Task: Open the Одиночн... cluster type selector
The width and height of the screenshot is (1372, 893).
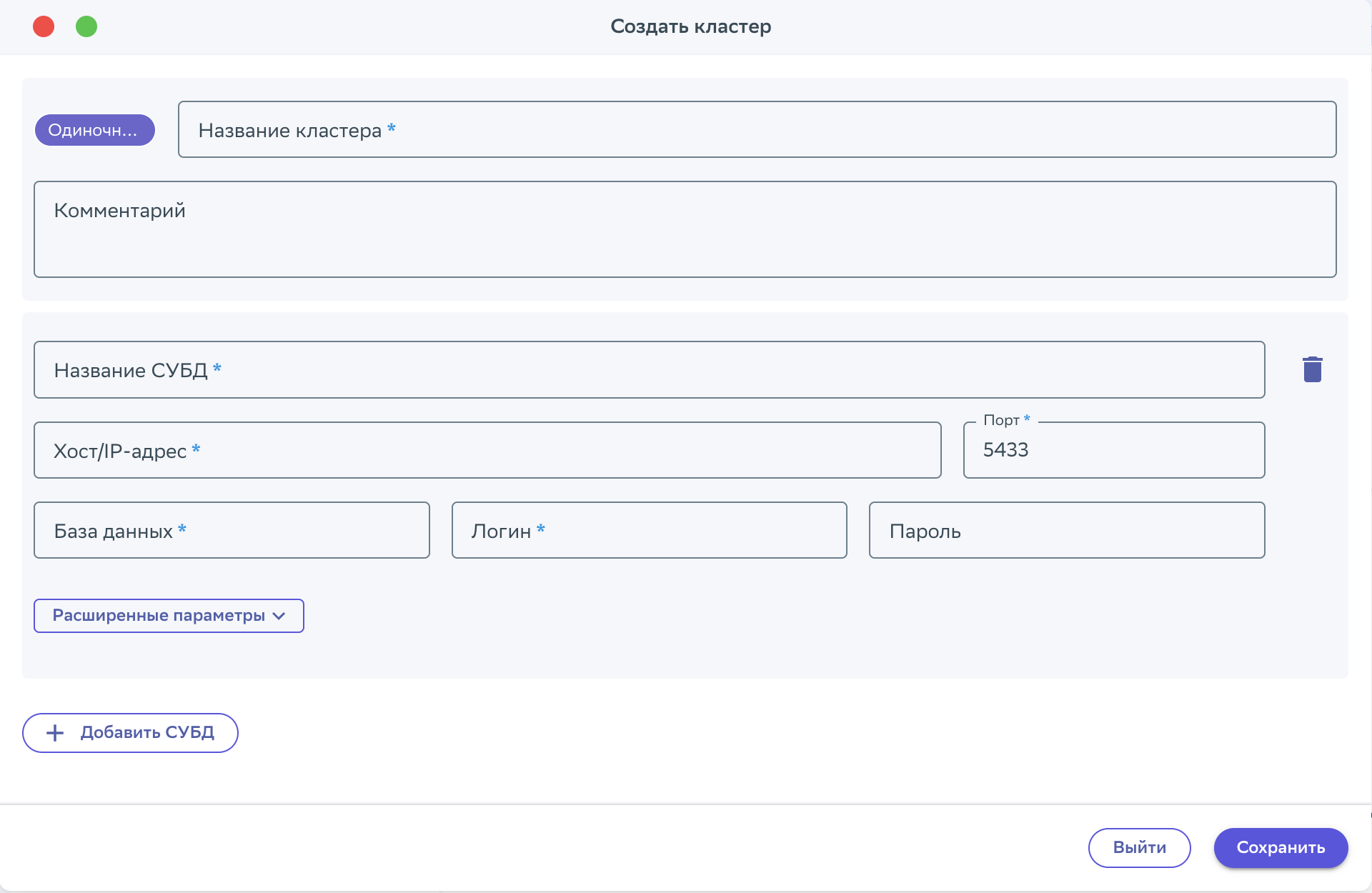Action: coord(94,130)
